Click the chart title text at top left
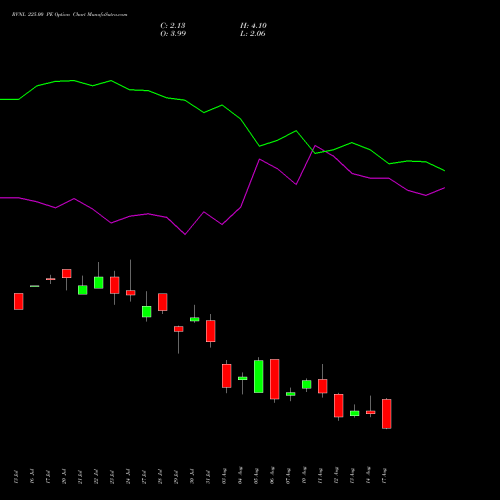This screenshot has width=500, height=500. (69, 15)
